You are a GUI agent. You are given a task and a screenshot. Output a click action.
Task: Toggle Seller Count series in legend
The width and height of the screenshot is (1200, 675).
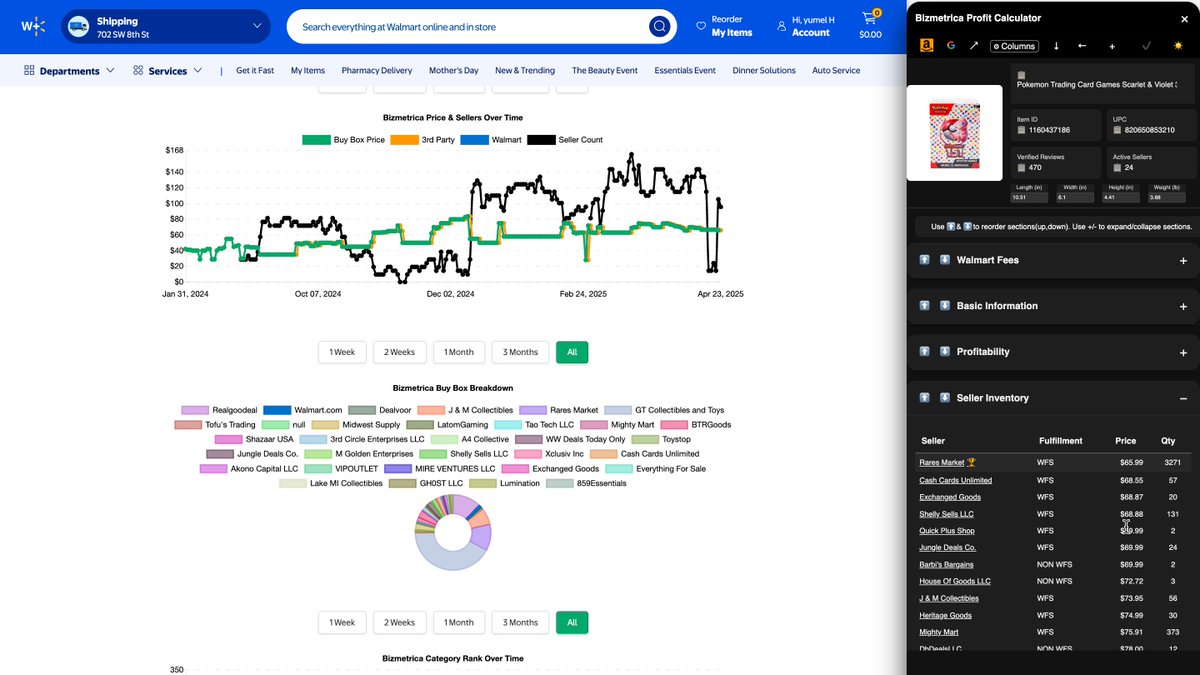tap(565, 140)
